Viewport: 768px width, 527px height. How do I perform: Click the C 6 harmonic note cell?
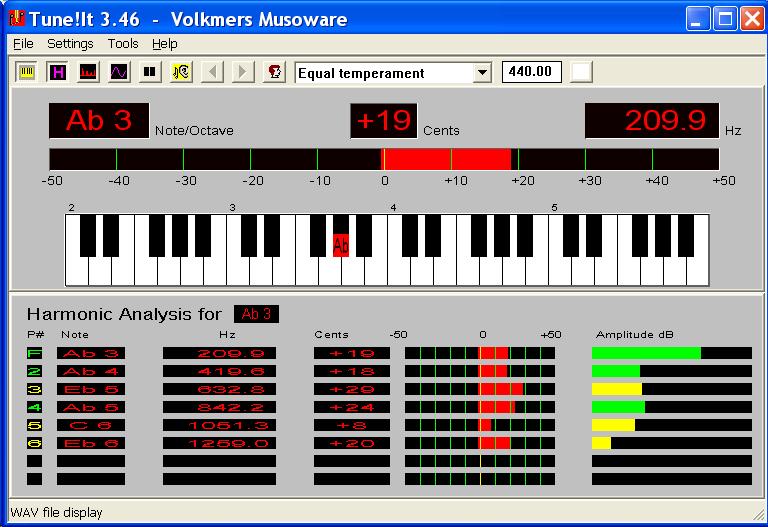[91, 425]
